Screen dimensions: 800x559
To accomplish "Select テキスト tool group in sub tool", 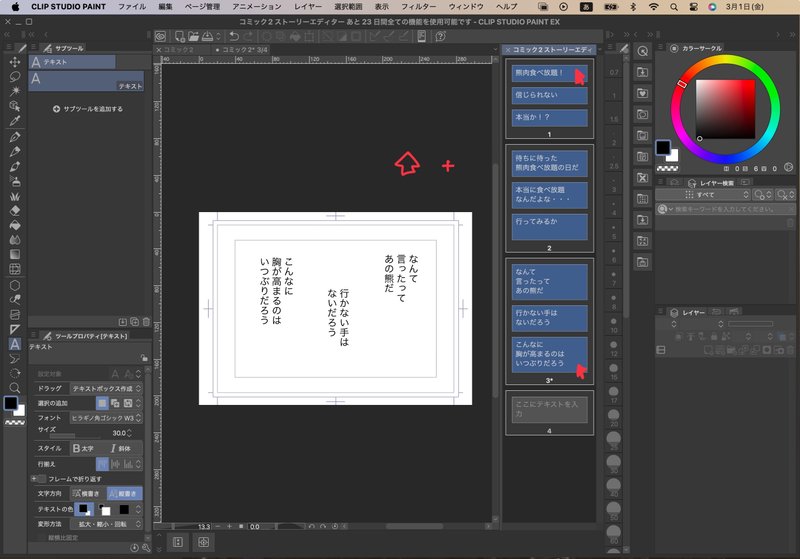I will [72, 62].
